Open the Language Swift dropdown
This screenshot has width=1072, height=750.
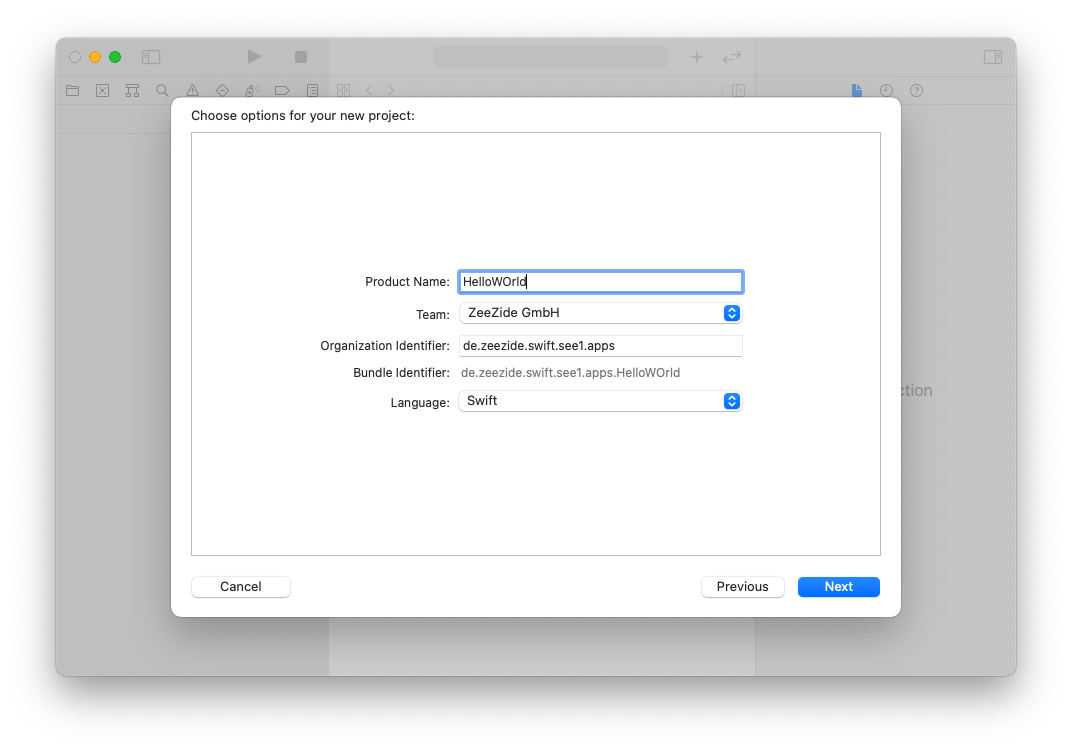600,401
